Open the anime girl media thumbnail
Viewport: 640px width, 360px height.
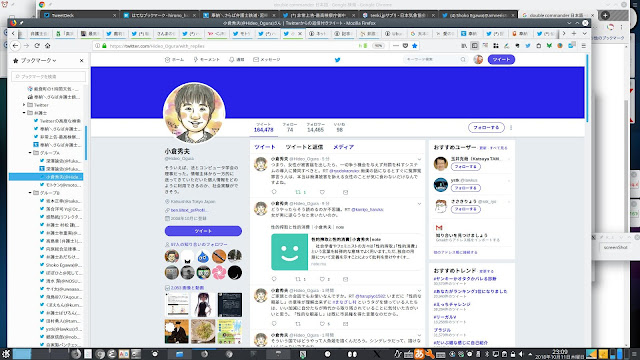coord(203,304)
